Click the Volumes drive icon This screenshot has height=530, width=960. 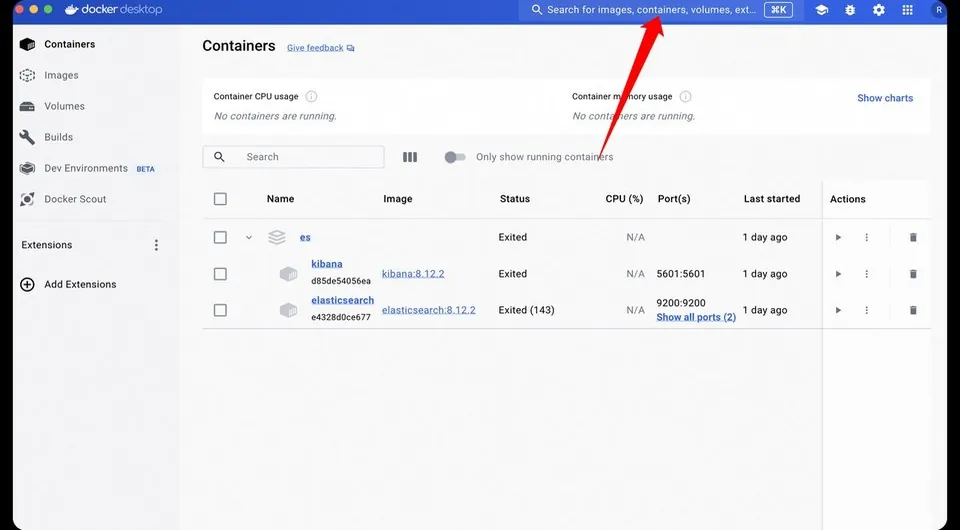(27, 106)
